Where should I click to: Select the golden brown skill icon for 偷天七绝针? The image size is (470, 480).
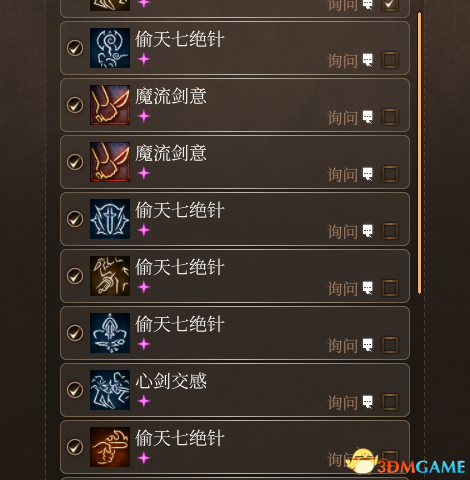click(x=110, y=276)
